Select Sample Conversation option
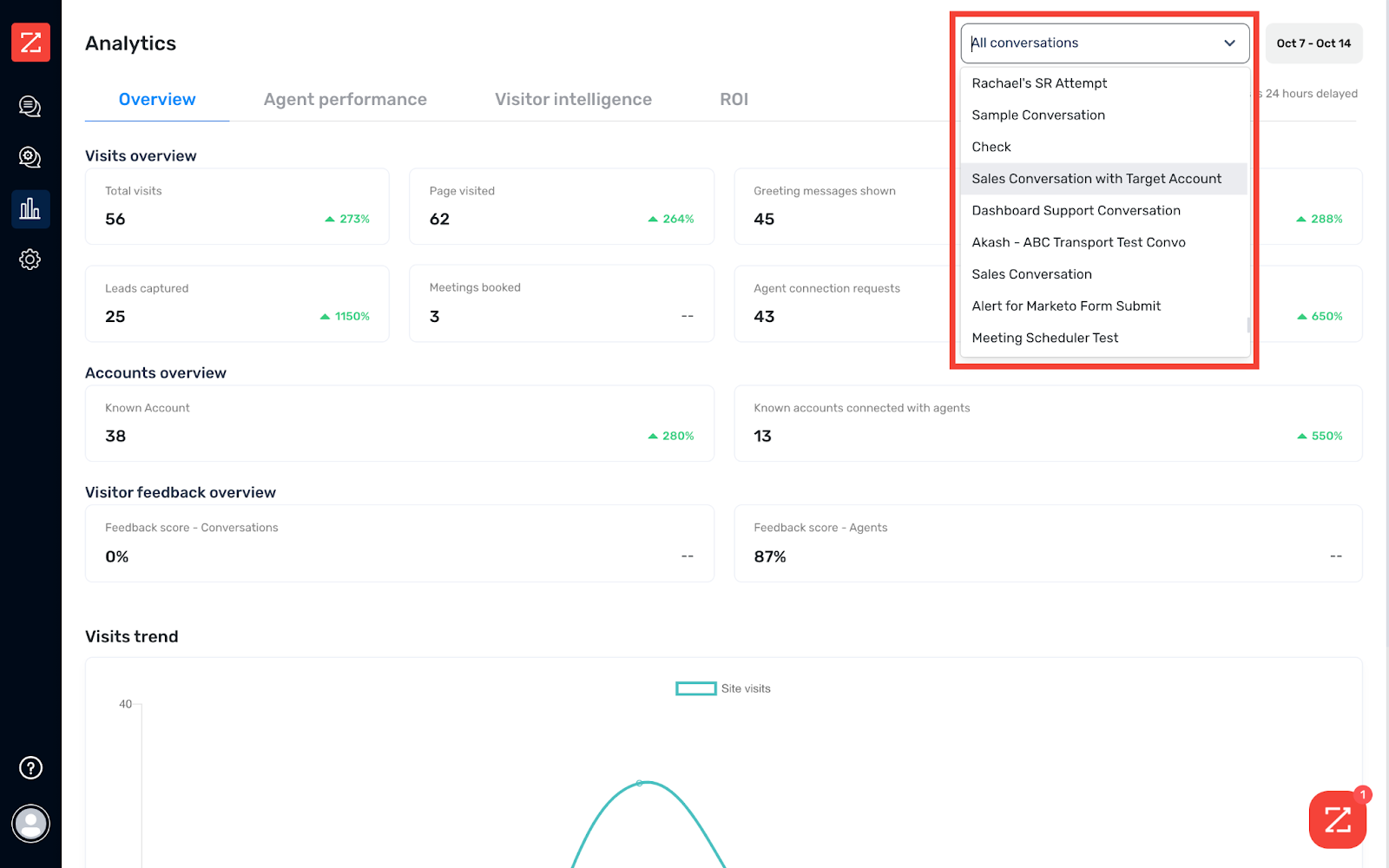1389x868 pixels. [1104, 115]
